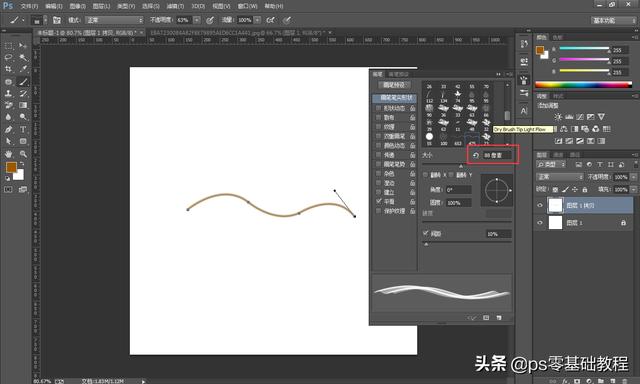Screen dimensions: 640x384
Task: Select the Lasso tool
Action: tap(9, 58)
